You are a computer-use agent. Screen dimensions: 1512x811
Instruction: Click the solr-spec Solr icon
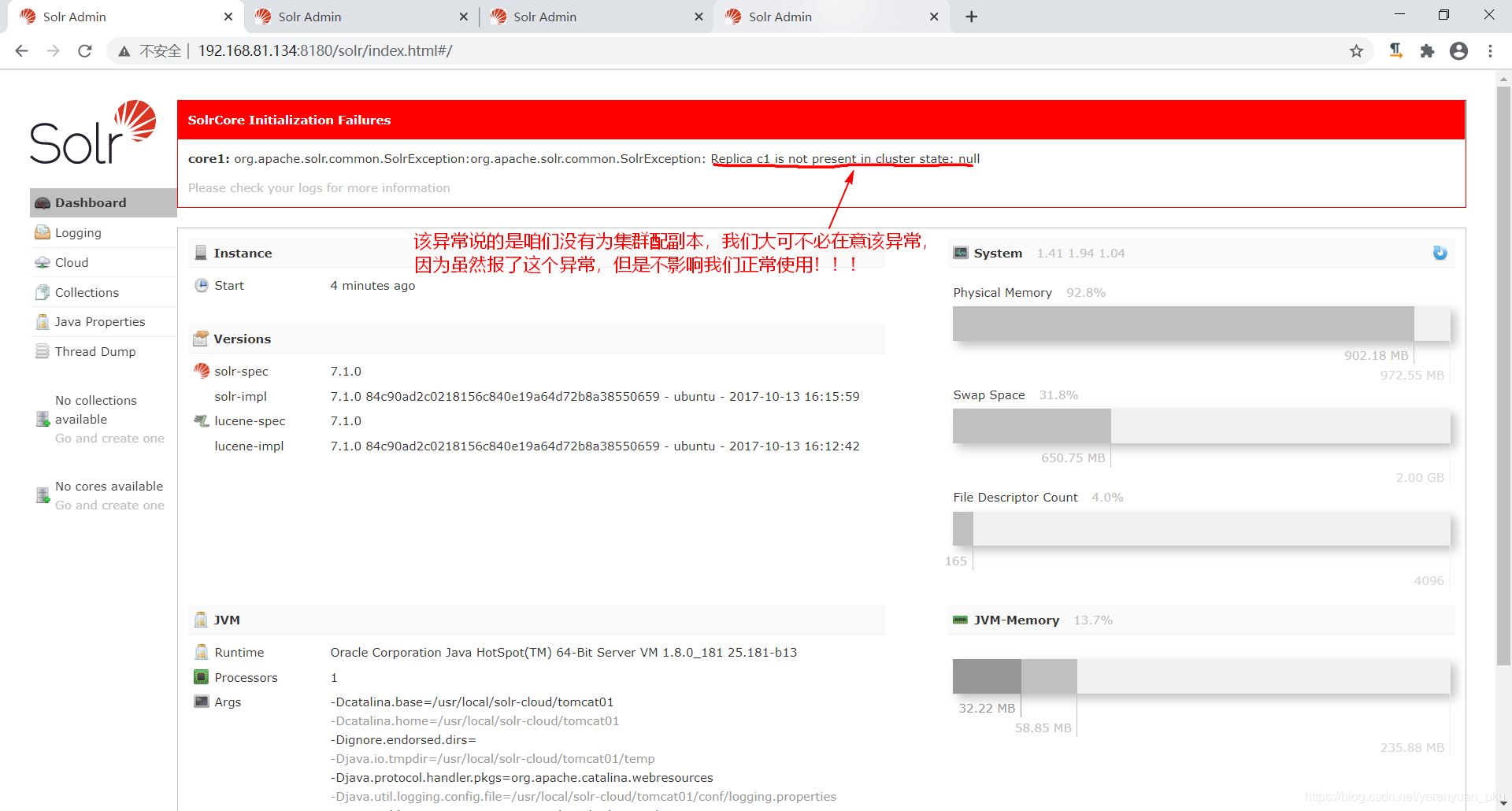202,371
